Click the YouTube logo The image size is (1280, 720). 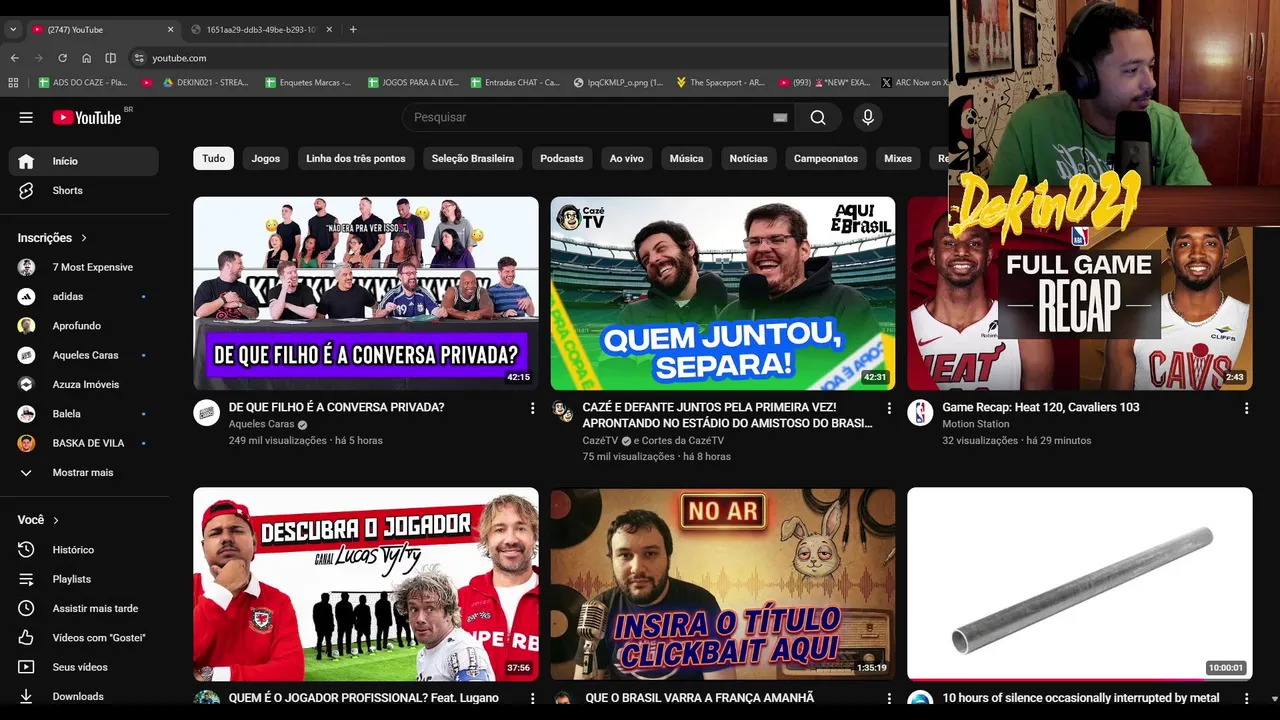click(87, 117)
